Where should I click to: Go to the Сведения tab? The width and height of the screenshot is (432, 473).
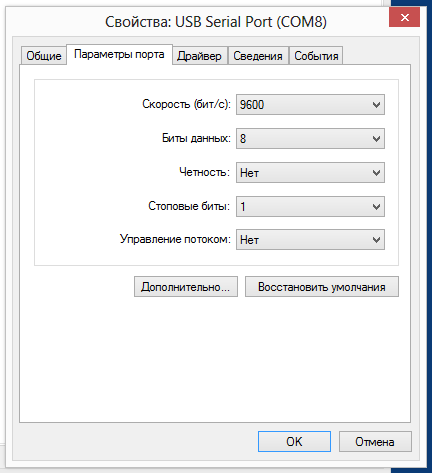[x=258, y=56]
